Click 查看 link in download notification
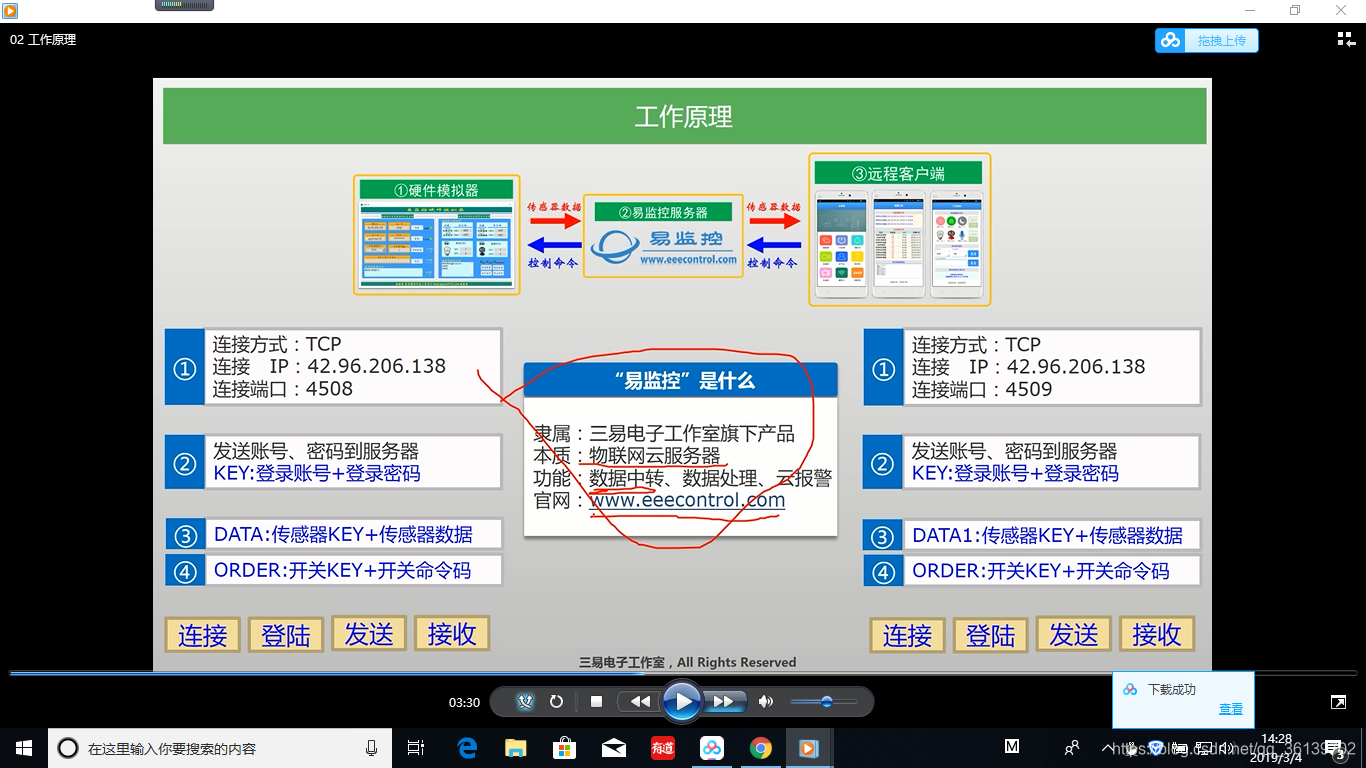This screenshot has height=768, width=1366. [1231, 709]
